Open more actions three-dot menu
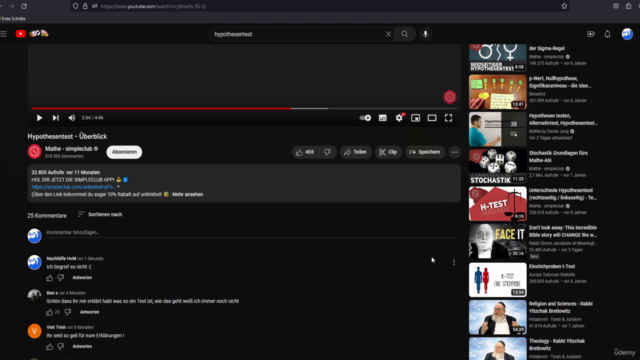The image size is (640, 360). (x=454, y=152)
